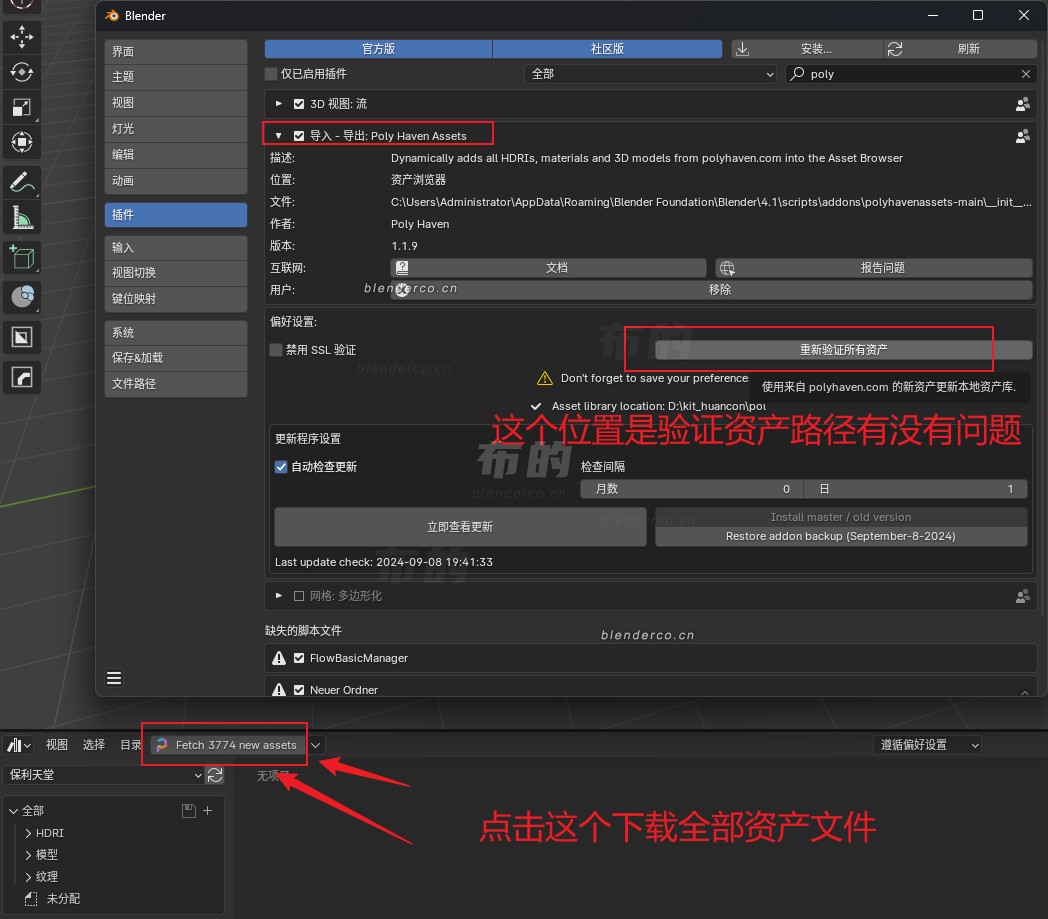Toggle the 官方版 addon filter
This screenshot has height=919, width=1048.
coord(378,49)
